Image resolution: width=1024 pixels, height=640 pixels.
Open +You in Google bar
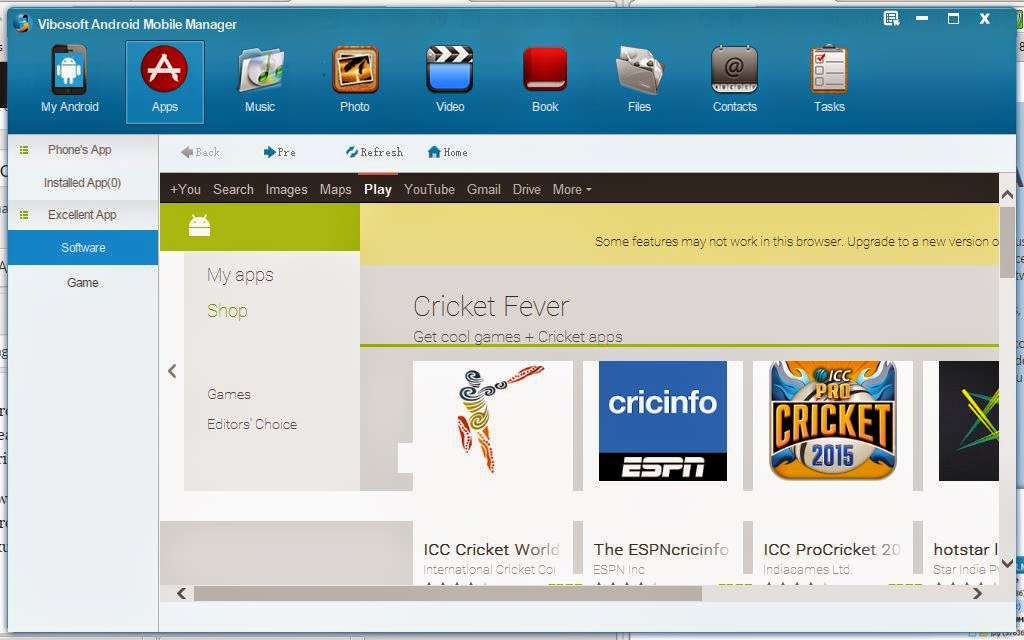pos(185,189)
